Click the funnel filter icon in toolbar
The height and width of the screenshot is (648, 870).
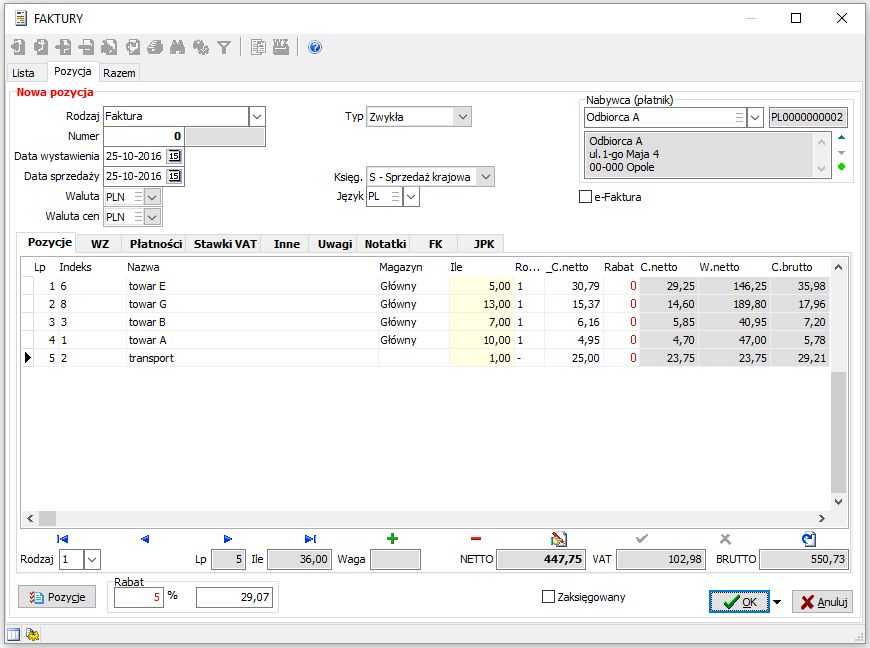(x=224, y=47)
